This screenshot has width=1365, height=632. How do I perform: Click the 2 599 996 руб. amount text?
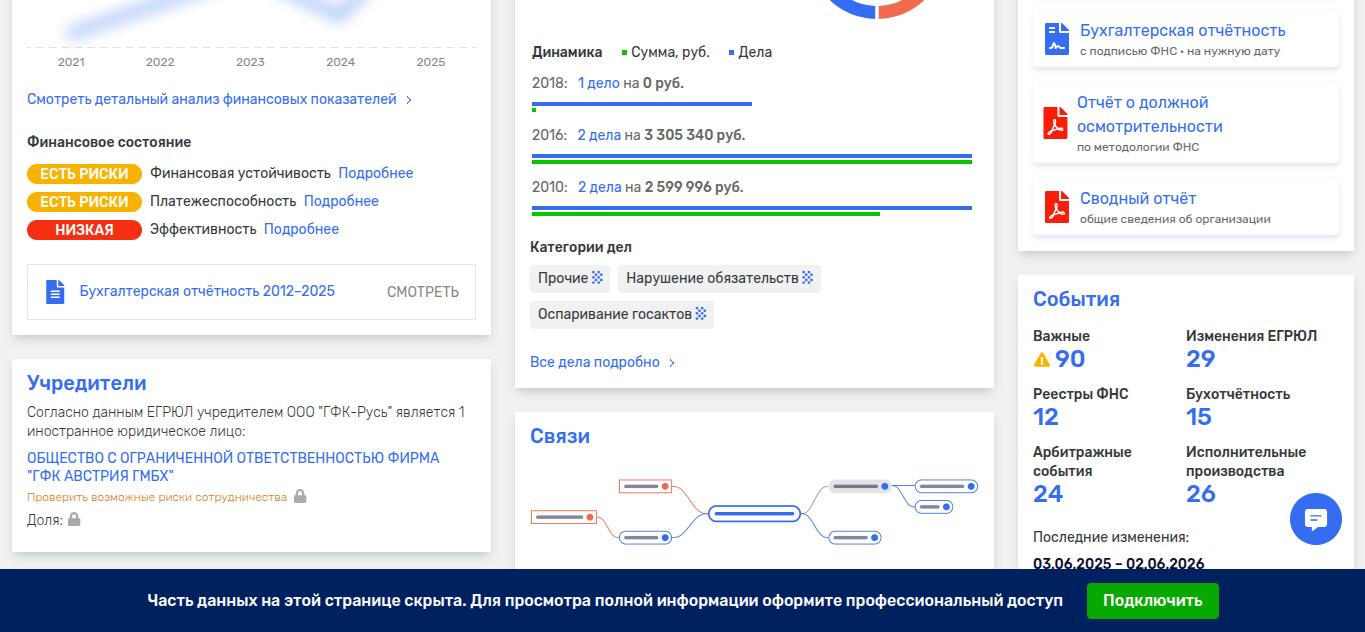694,187
